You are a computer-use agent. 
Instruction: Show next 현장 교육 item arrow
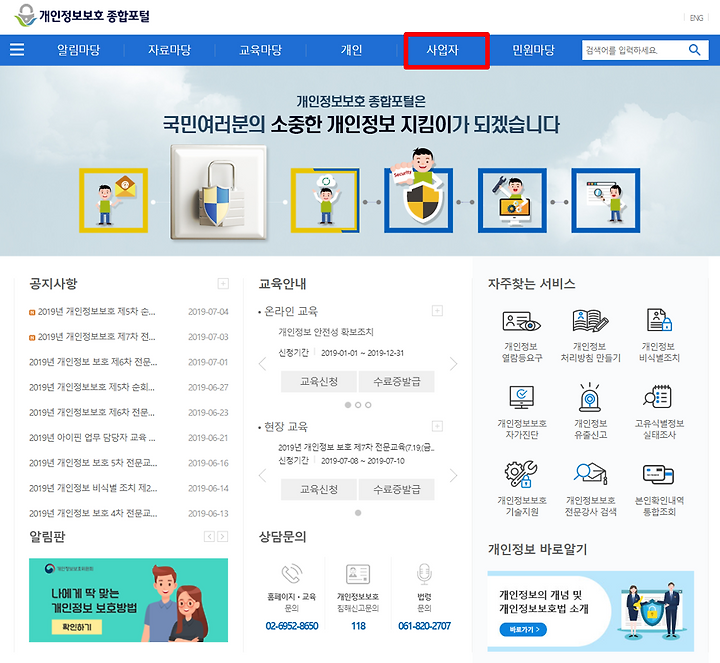(453, 475)
